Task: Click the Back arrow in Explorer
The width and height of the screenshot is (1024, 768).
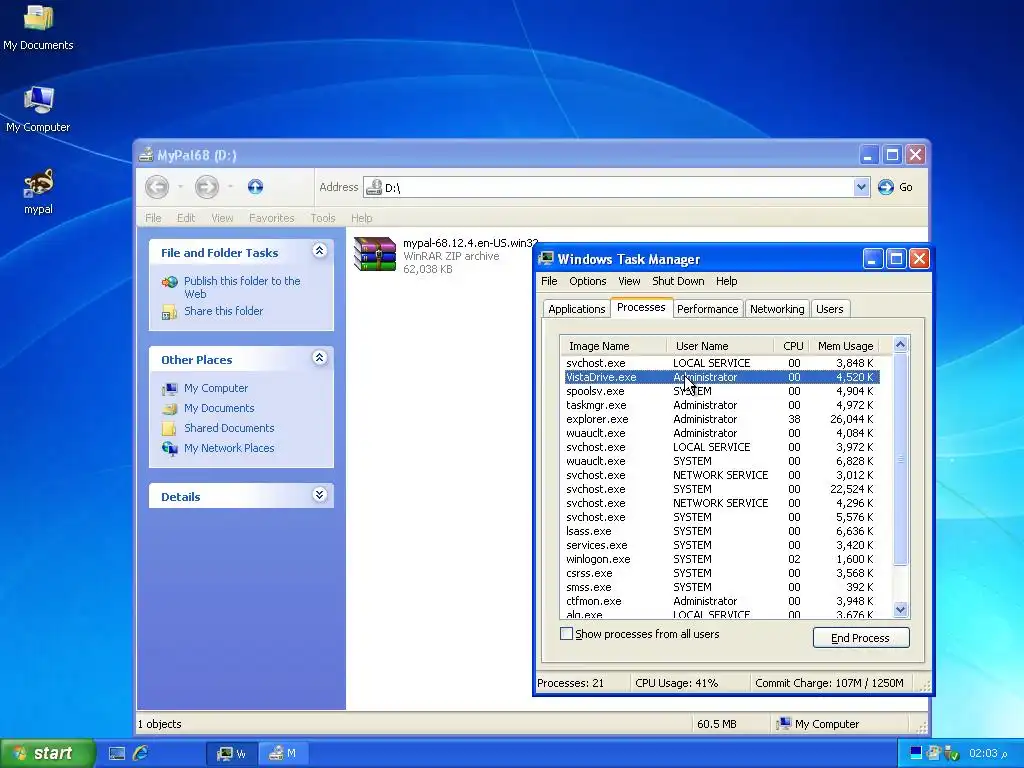Action: coord(157,187)
